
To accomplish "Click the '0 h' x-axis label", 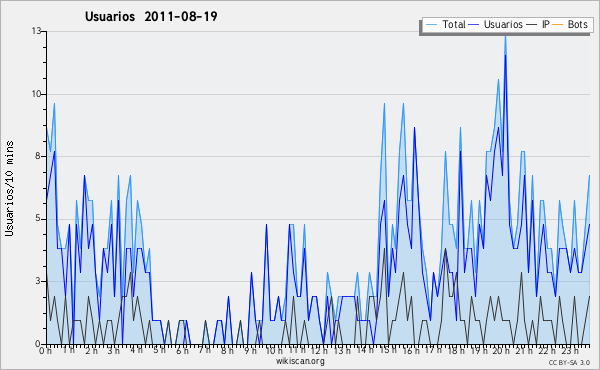I will click(x=45, y=350).
